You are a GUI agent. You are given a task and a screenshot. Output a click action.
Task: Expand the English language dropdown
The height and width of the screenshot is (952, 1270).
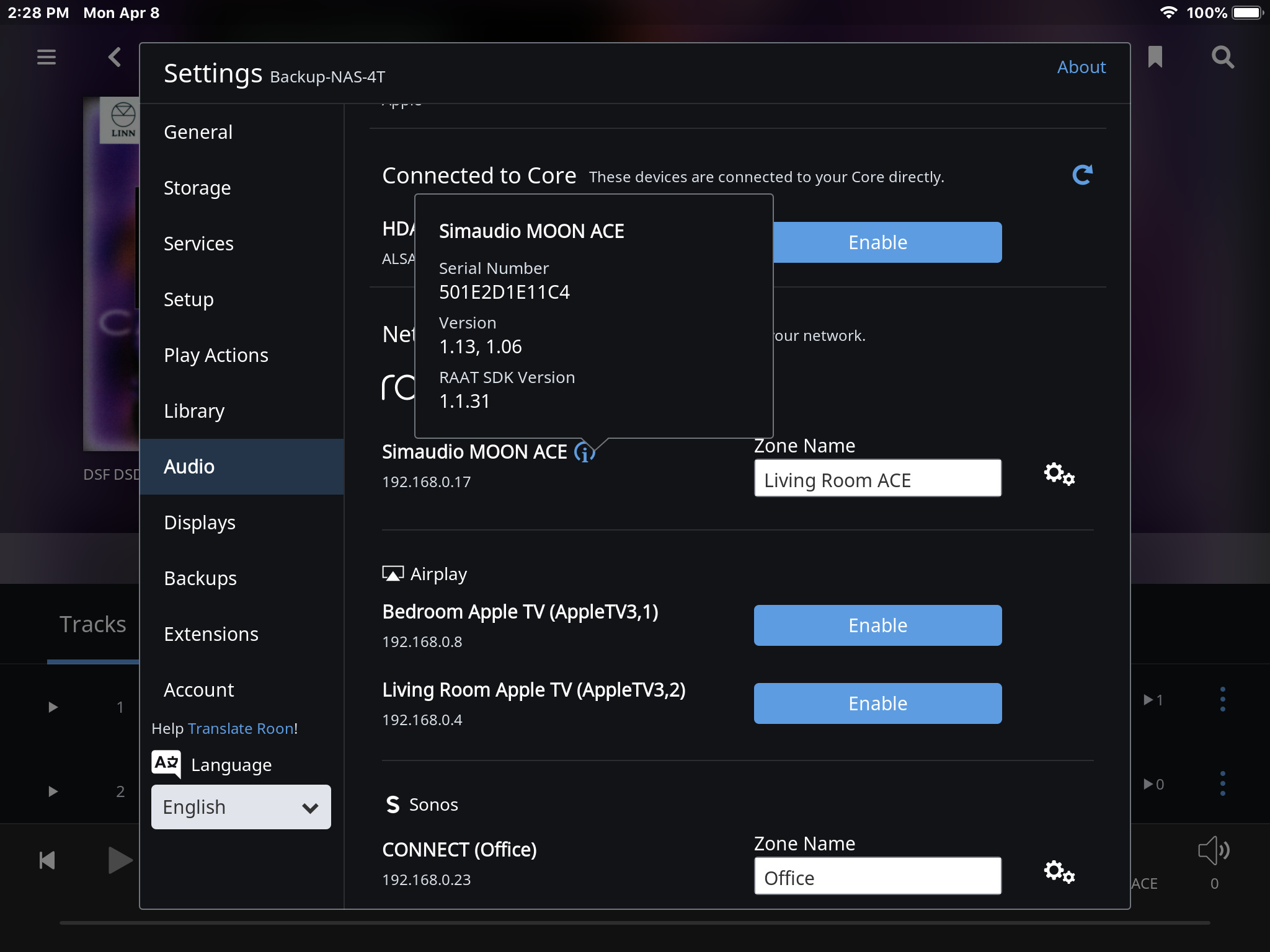click(x=241, y=807)
